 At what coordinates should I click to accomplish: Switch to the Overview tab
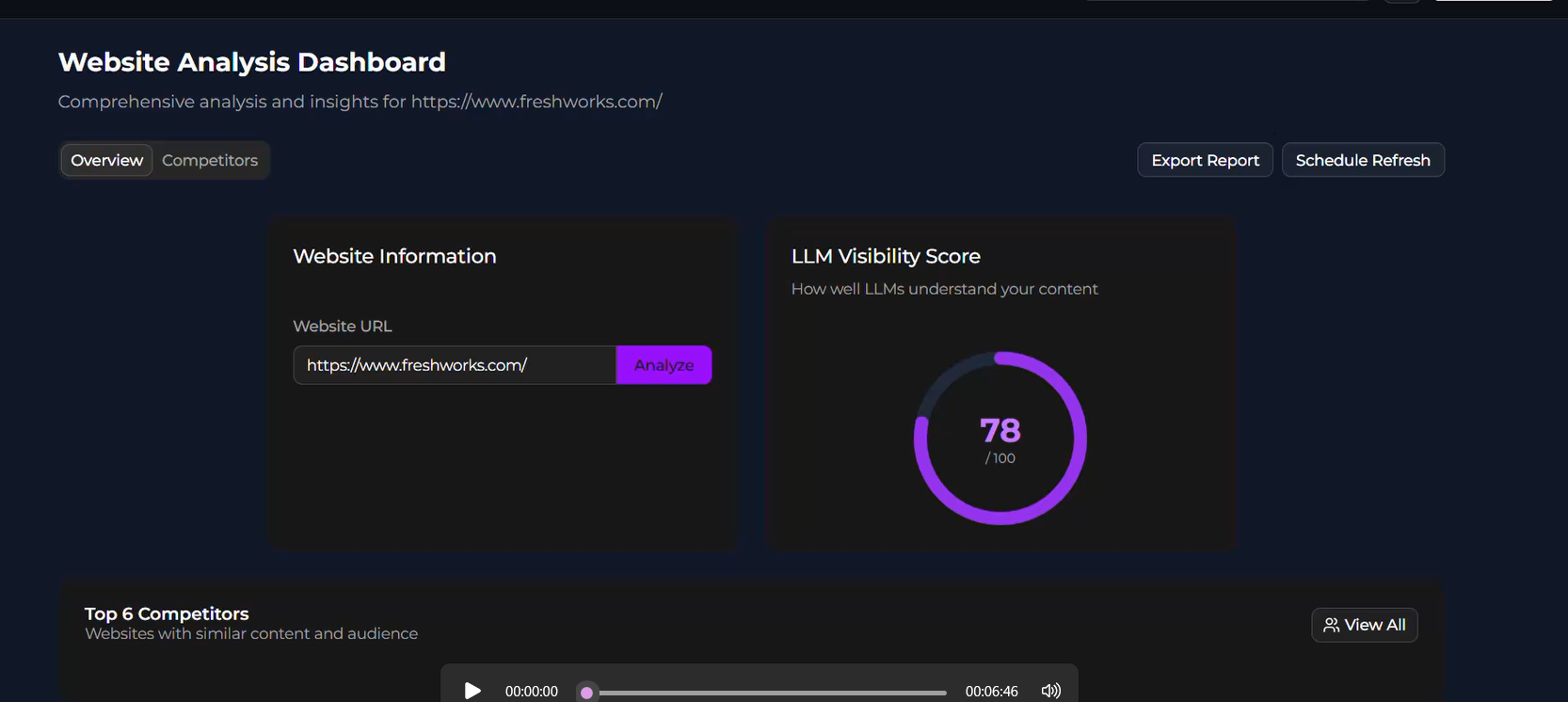pyautogui.click(x=106, y=160)
